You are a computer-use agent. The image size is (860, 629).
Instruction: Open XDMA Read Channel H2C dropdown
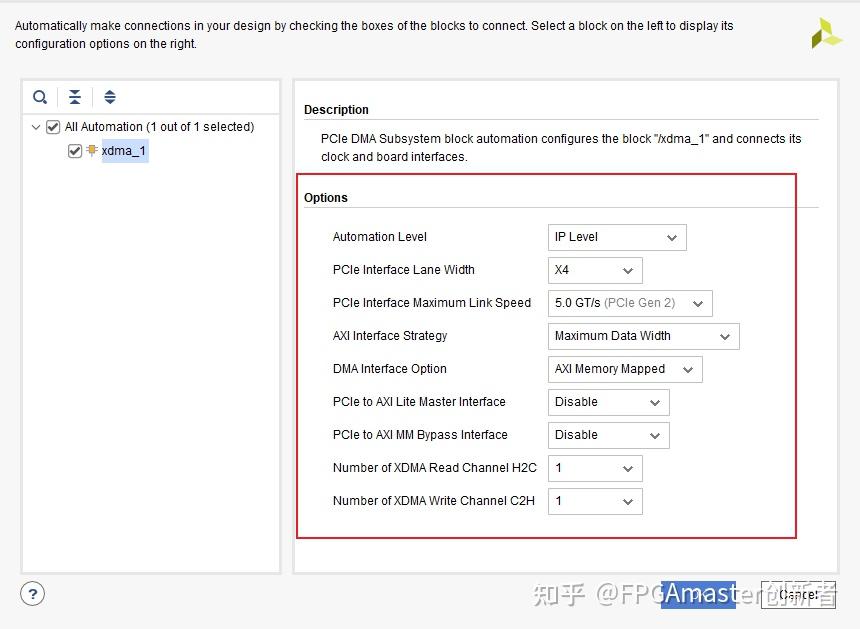[595, 468]
